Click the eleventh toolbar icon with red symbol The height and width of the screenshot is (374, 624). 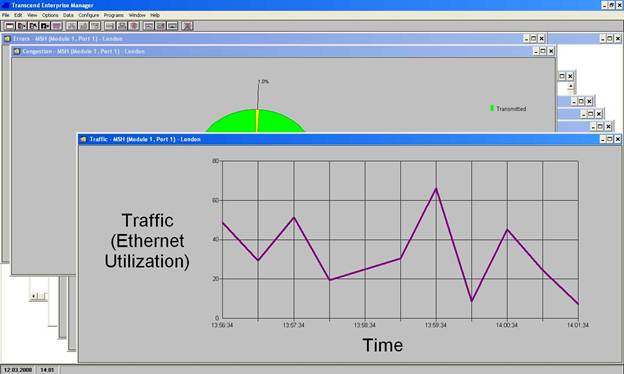pos(134,26)
